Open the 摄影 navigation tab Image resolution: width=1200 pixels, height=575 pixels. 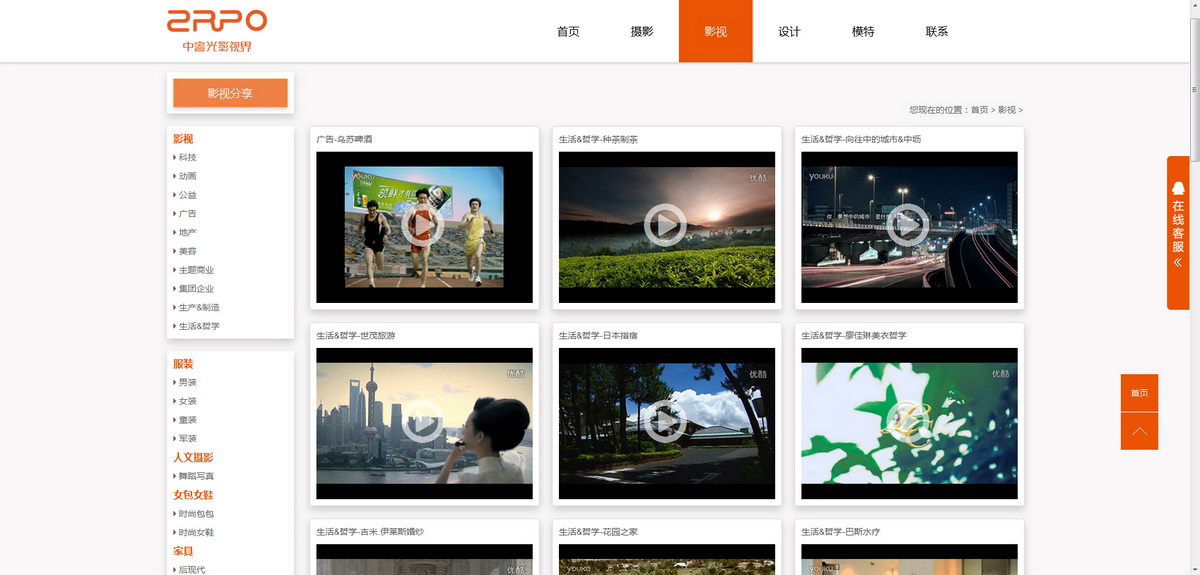tap(642, 32)
